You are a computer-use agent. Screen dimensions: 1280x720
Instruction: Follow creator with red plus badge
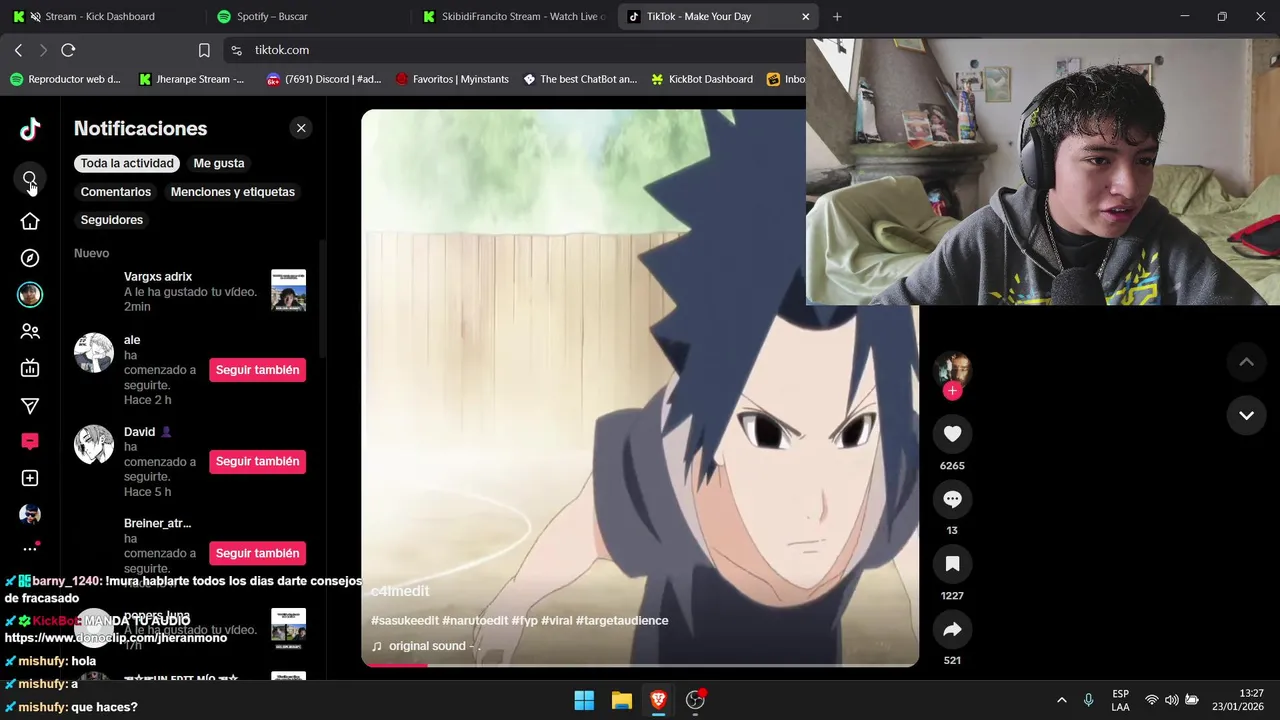(952, 391)
